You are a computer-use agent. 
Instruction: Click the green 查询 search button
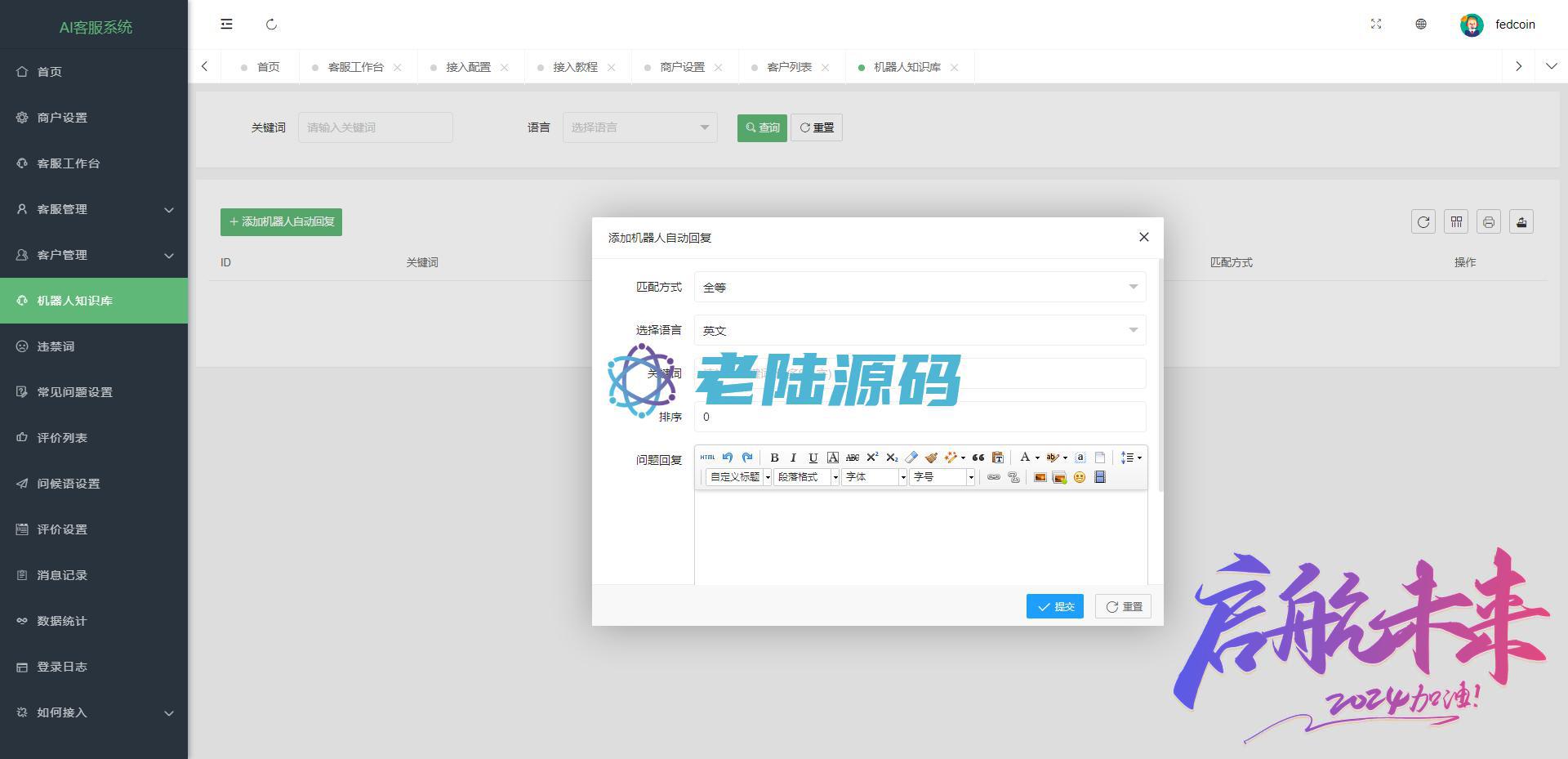tap(762, 127)
